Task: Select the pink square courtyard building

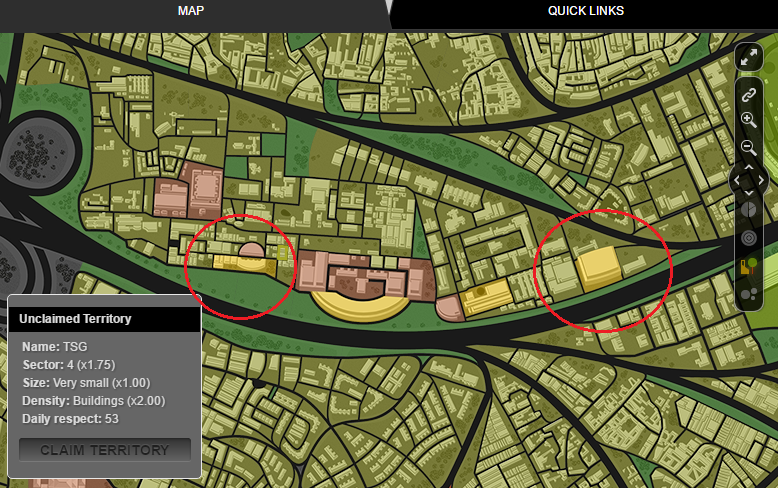Action: (203, 190)
